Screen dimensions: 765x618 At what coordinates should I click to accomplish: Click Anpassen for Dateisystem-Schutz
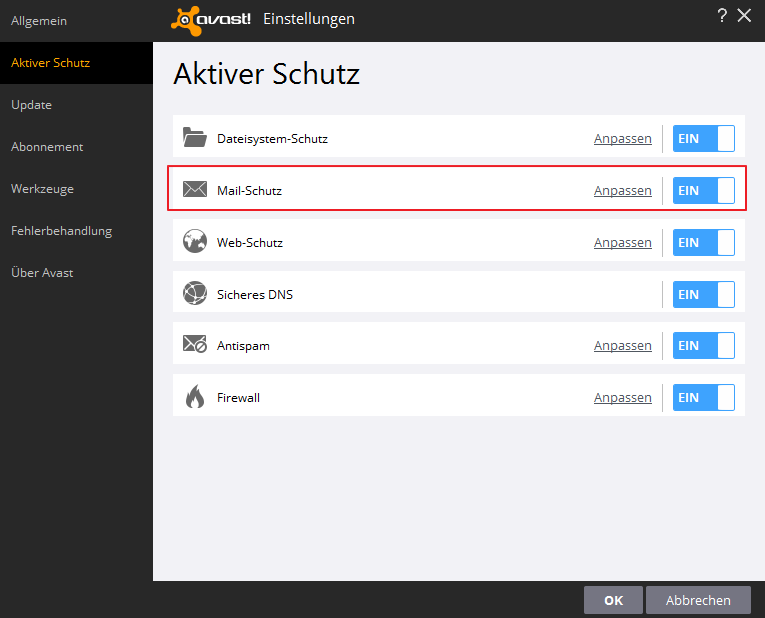tap(623, 139)
